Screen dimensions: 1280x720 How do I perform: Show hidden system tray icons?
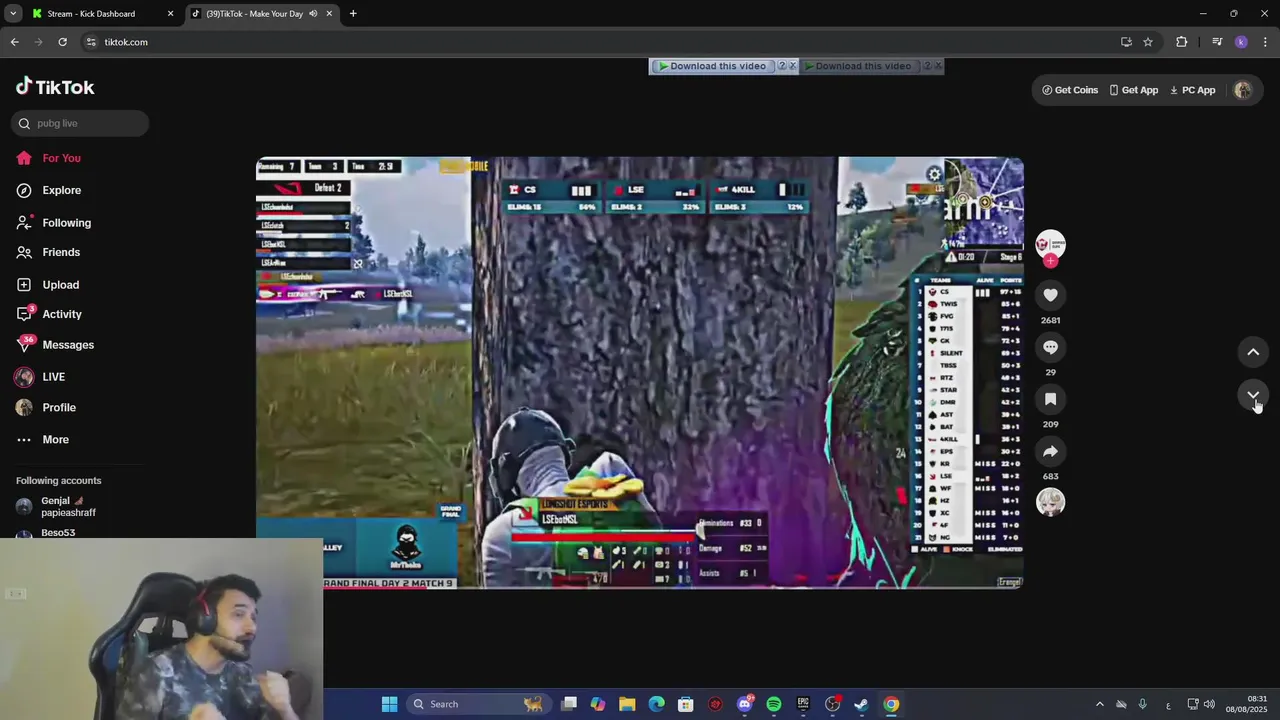pyautogui.click(x=1099, y=704)
